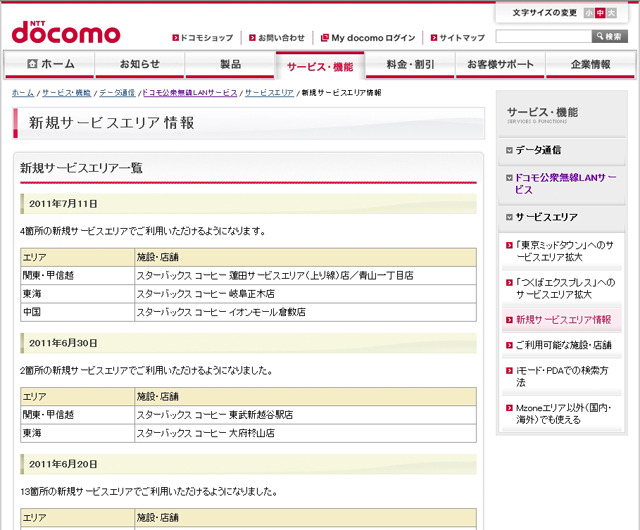
Task: Click the search button with magnifier icon
Action: pyautogui.click(x=610, y=37)
